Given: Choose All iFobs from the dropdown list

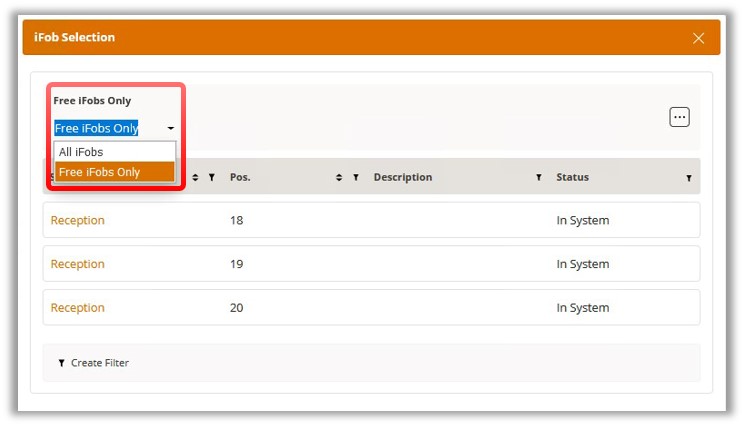Looking at the screenshot, I should (81, 152).
